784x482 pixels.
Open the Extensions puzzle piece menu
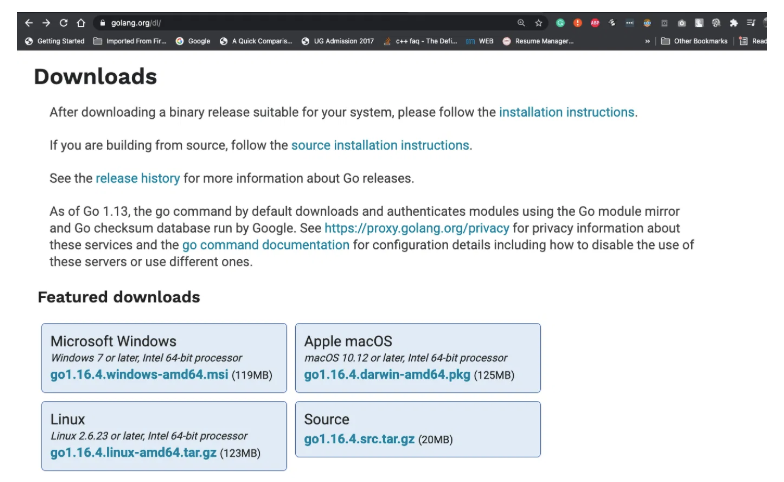click(733, 22)
